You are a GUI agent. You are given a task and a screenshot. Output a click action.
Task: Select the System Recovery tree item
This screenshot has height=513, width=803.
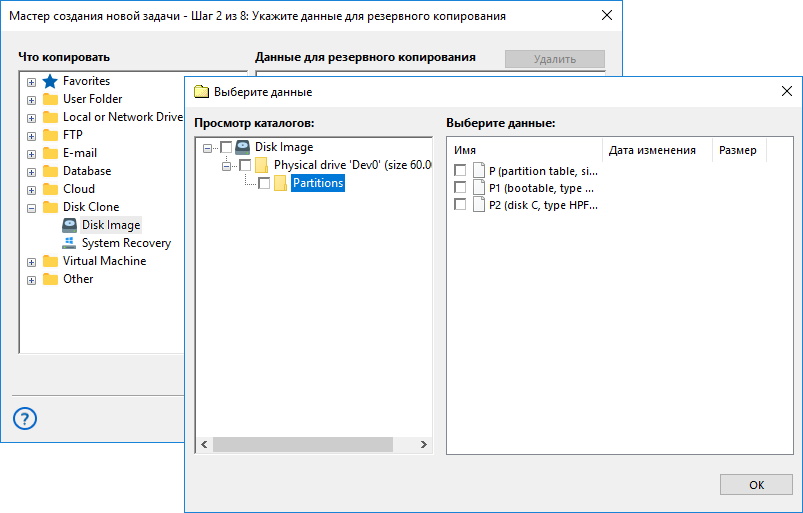[x=126, y=243]
